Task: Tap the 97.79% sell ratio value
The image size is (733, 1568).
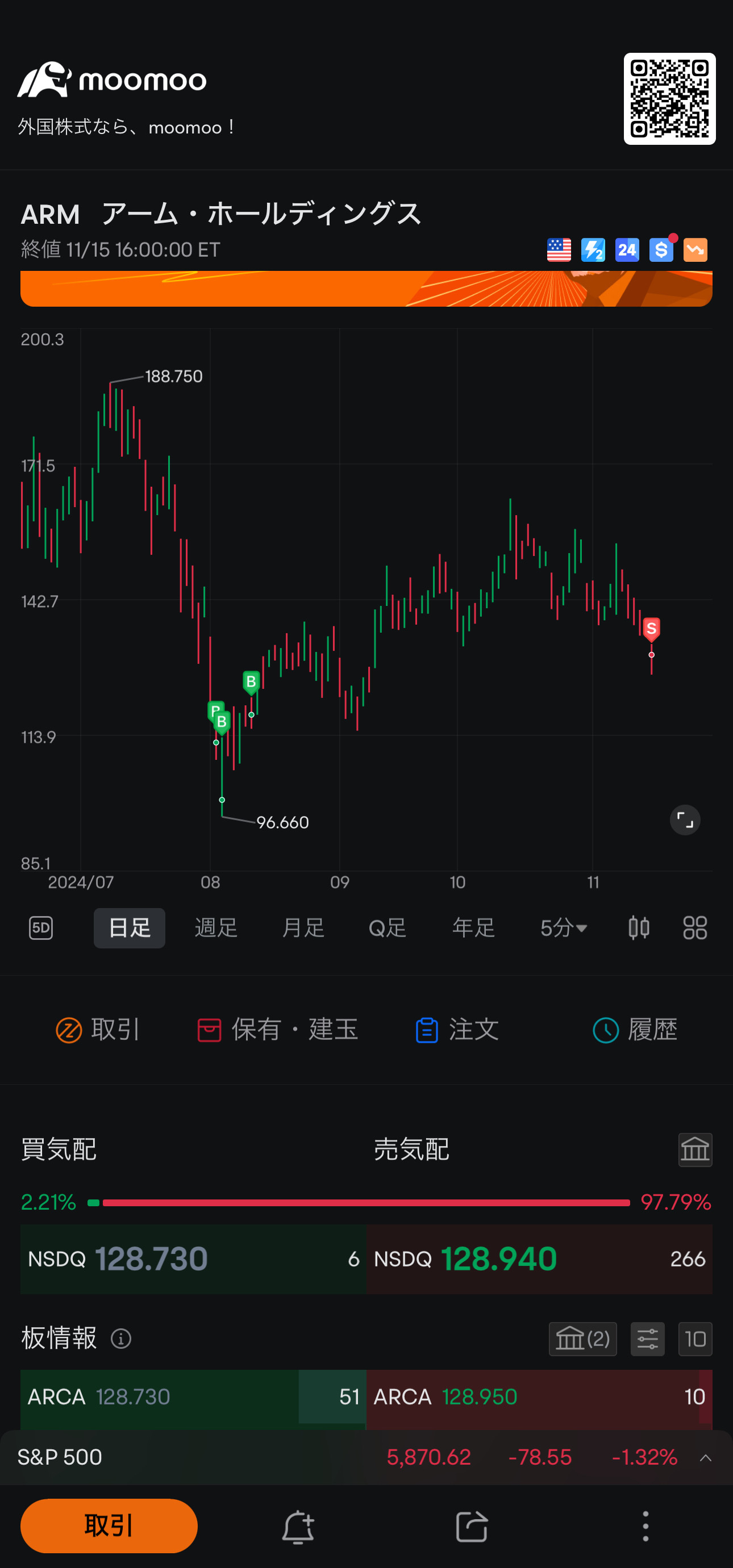Action: tap(676, 1202)
